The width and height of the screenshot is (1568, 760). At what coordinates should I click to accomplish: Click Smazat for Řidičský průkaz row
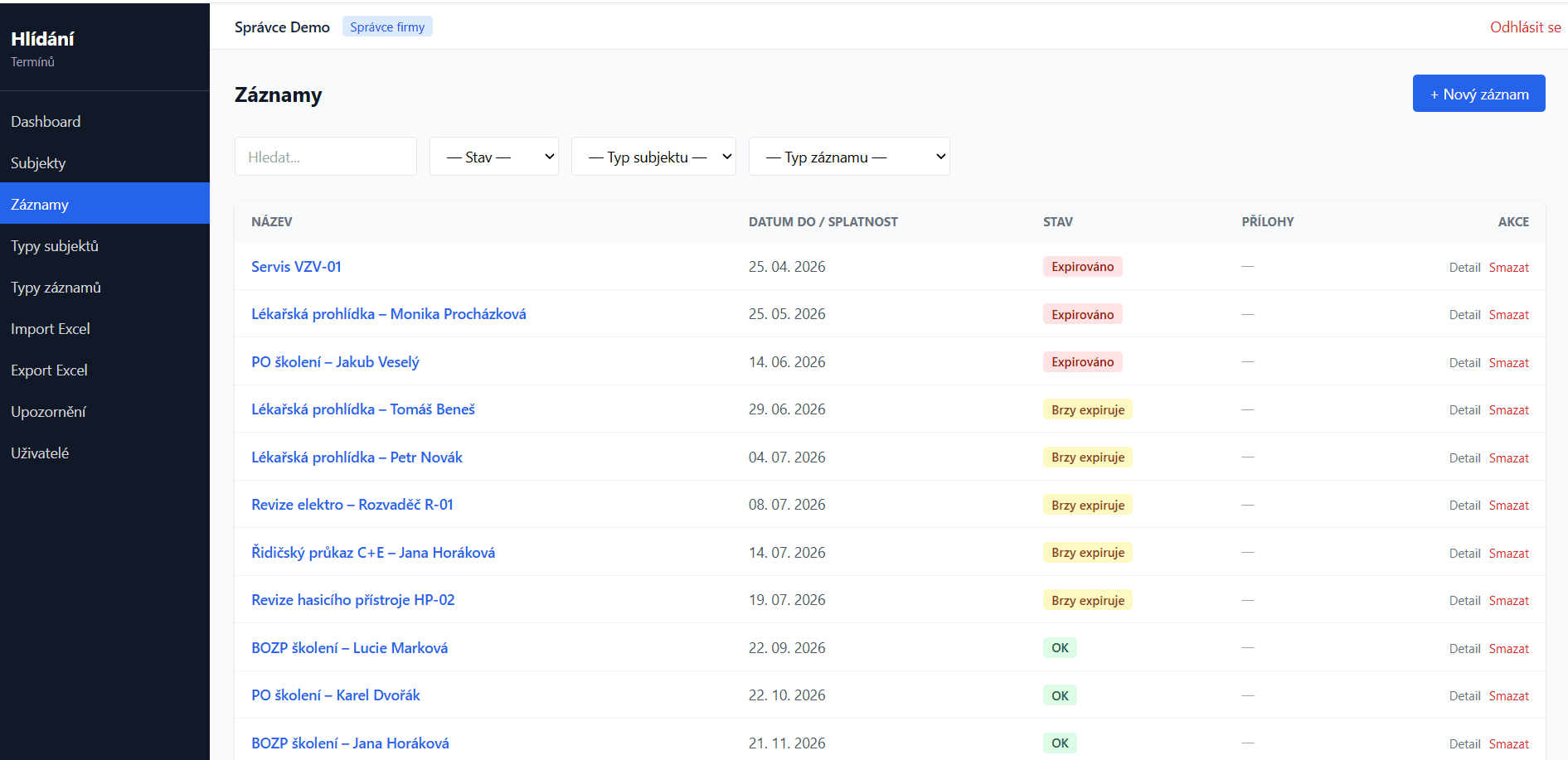pyautogui.click(x=1508, y=554)
